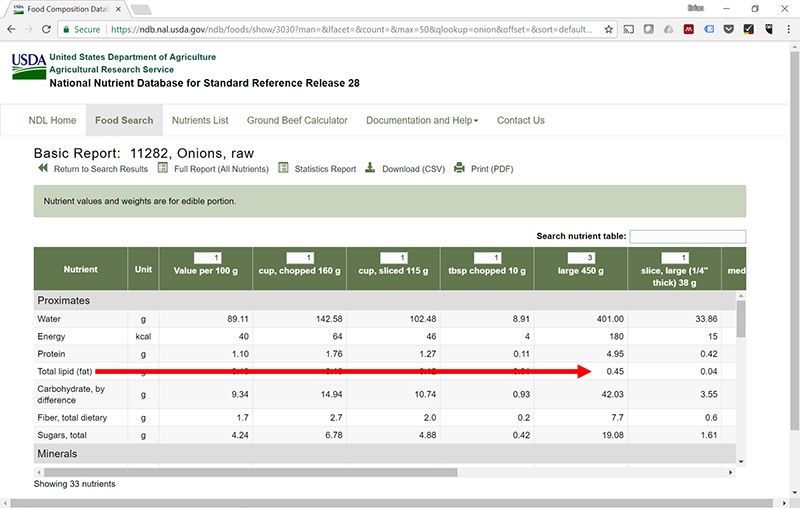The image size is (800, 508).
Task: Click Download (CSV) link
Action: click(x=413, y=169)
